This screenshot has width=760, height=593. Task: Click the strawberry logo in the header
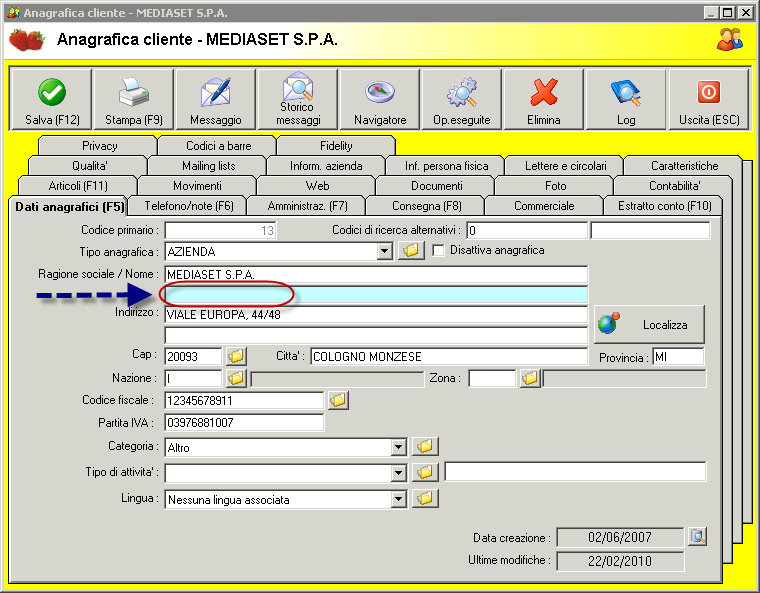tap(27, 40)
